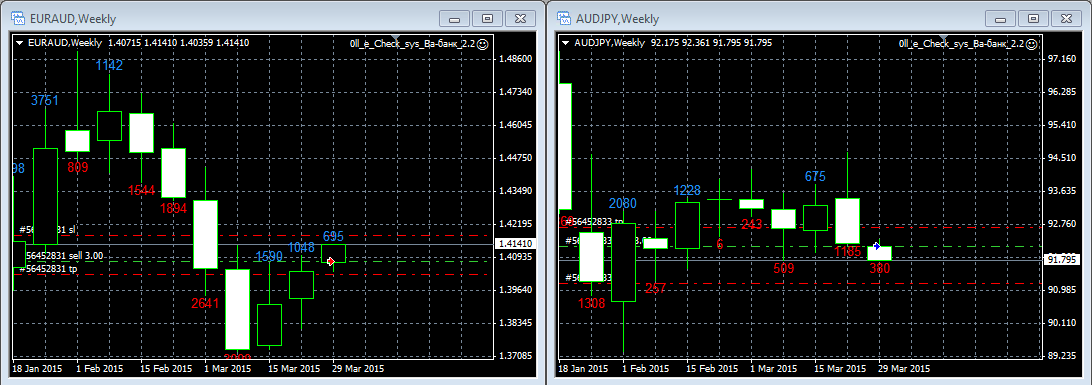Select the chart shift marker on EURAUD chart
Viewport: 1092px width, 385px height.
coord(395,37)
